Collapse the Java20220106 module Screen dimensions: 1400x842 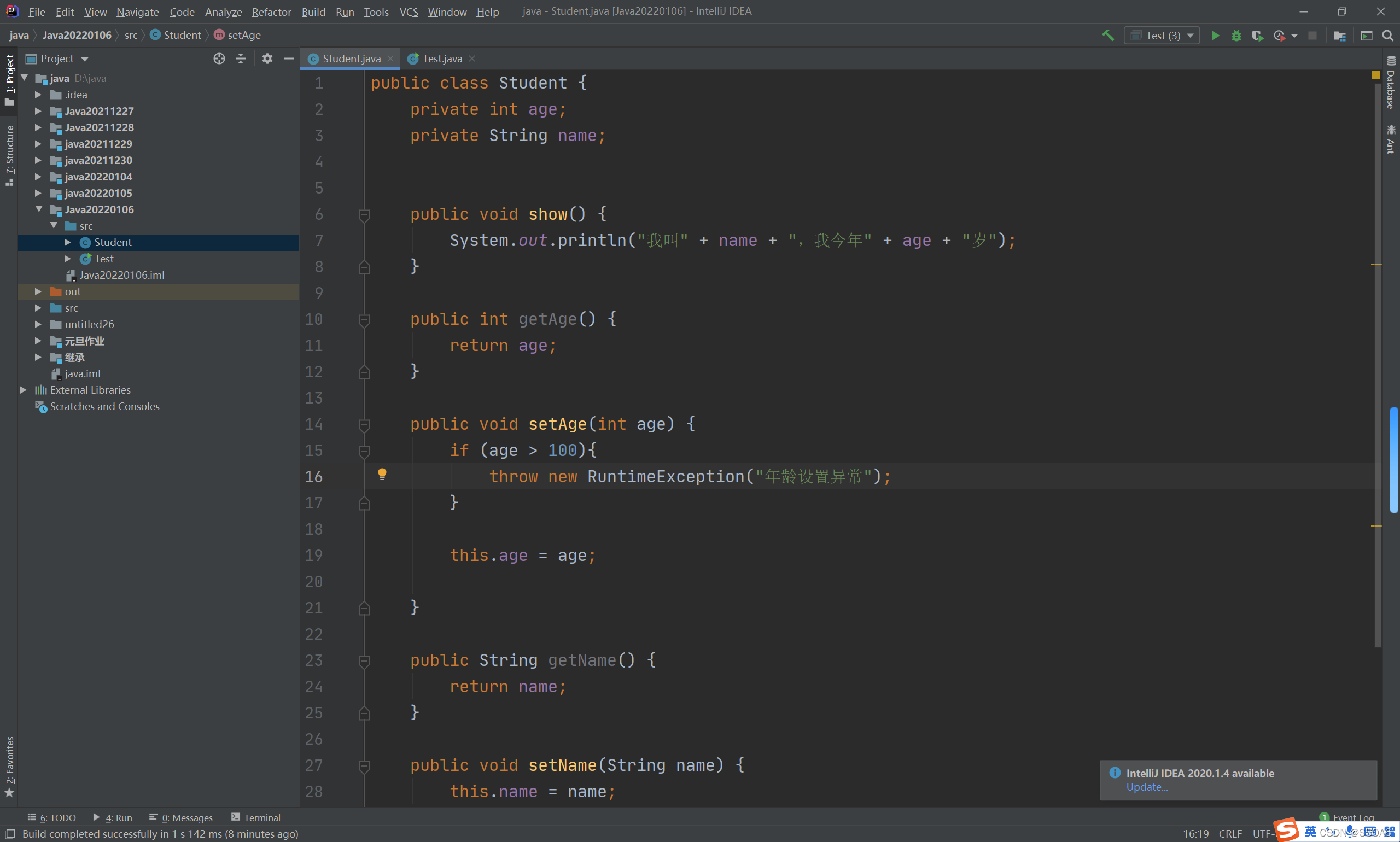tap(38, 209)
